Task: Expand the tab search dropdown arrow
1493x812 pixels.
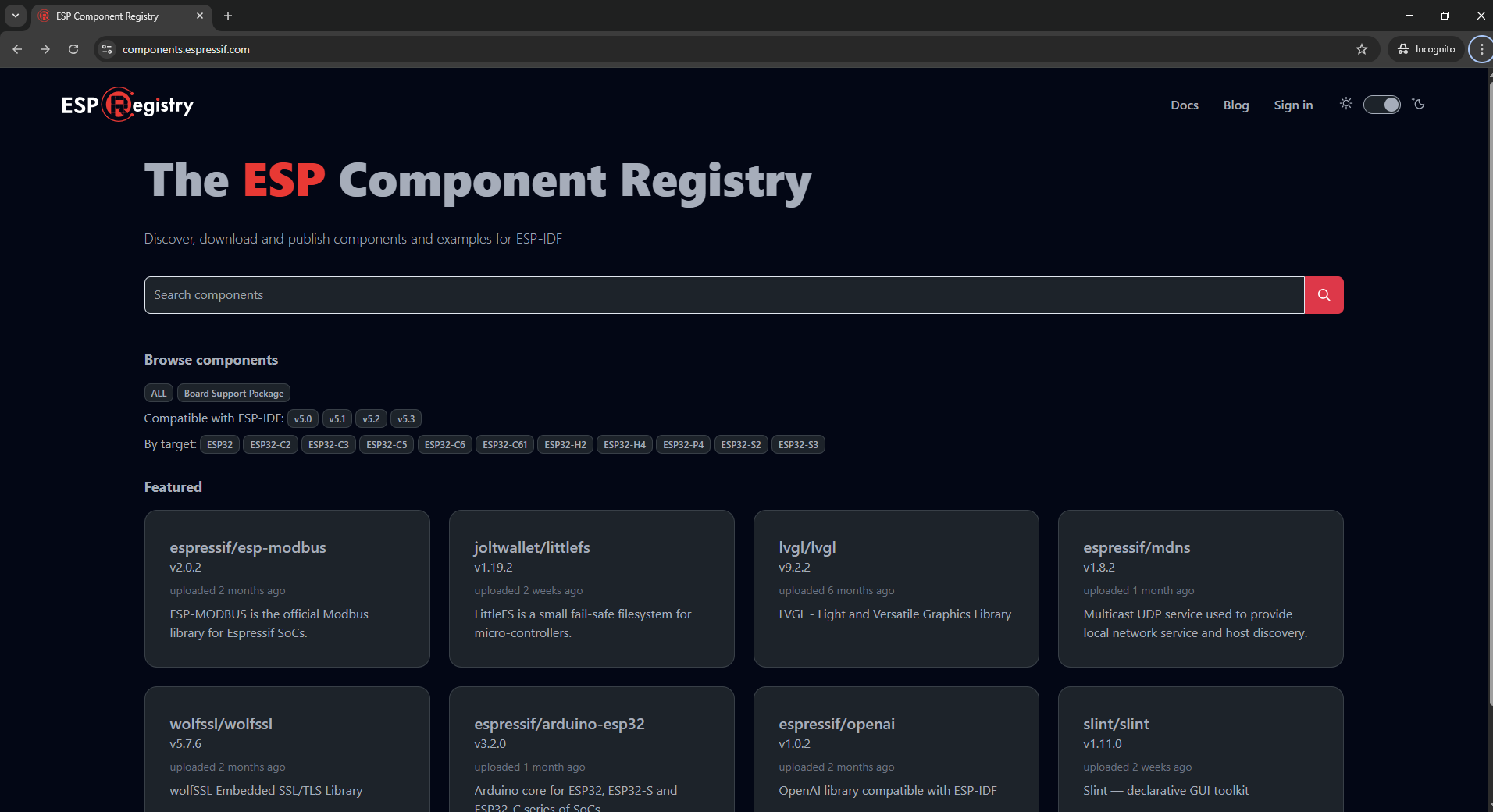Action: (x=16, y=16)
